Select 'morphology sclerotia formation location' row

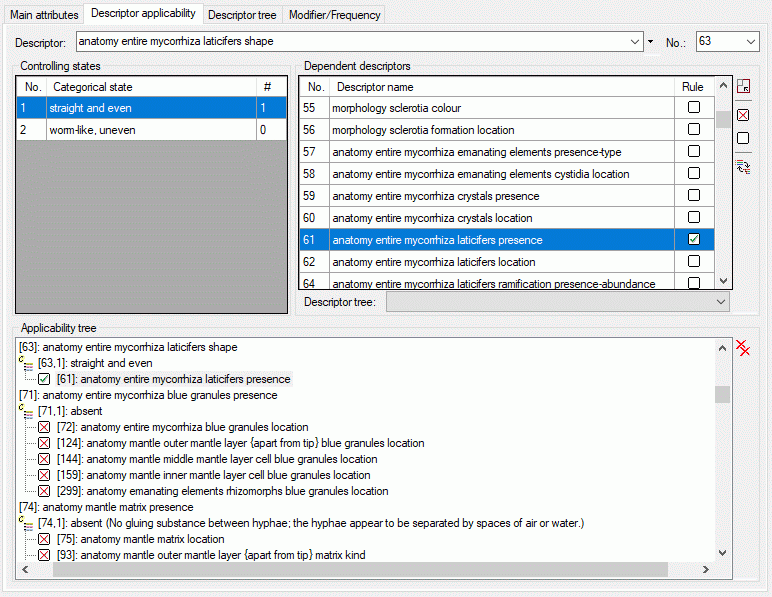tap(507, 130)
